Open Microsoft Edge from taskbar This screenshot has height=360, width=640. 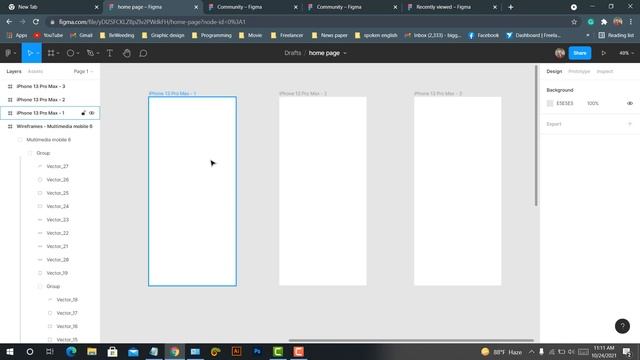pos(71,351)
